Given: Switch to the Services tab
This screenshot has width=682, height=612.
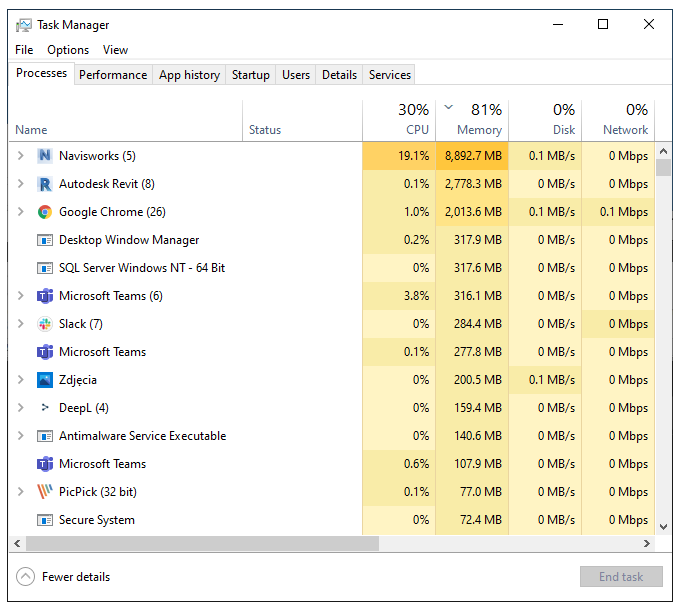Looking at the screenshot, I should tap(390, 75).
